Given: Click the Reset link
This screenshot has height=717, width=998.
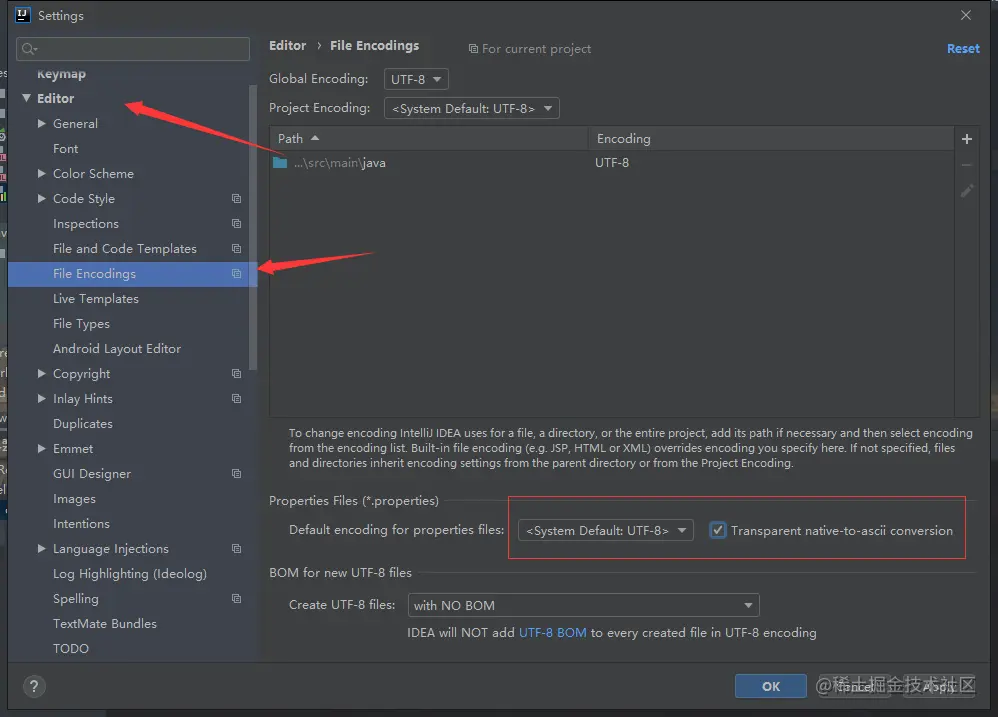Looking at the screenshot, I should [963, 48].
